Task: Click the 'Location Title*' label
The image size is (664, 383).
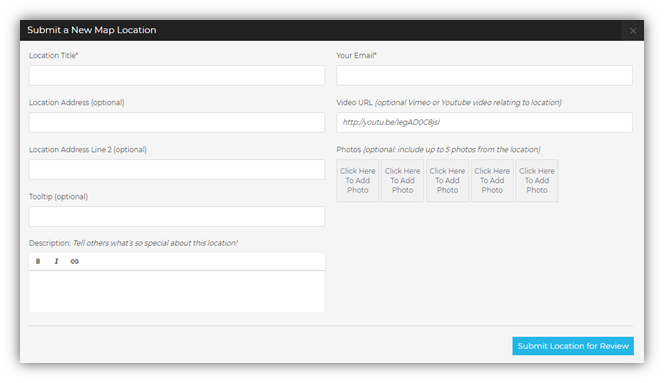Action: point(54,56)
